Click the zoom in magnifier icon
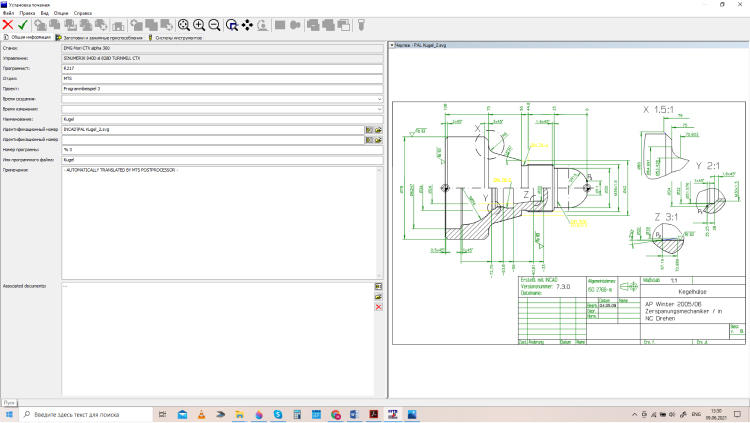Viewport: 750px width, 423px height. pos(199,25)
